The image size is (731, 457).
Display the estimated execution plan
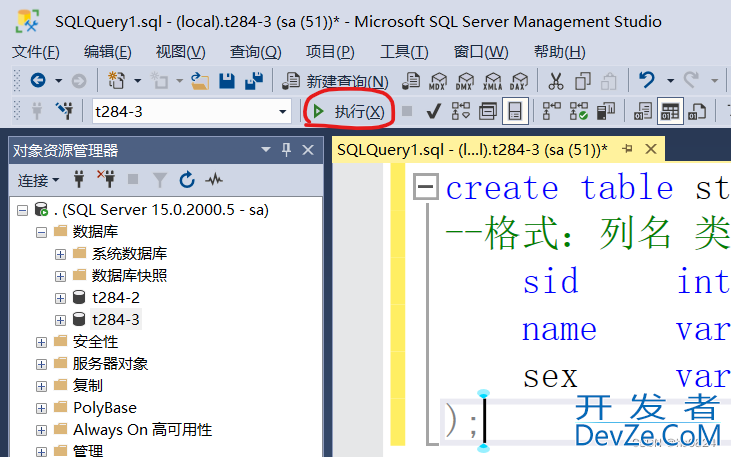pyautogui.click(x=461, y=111)
